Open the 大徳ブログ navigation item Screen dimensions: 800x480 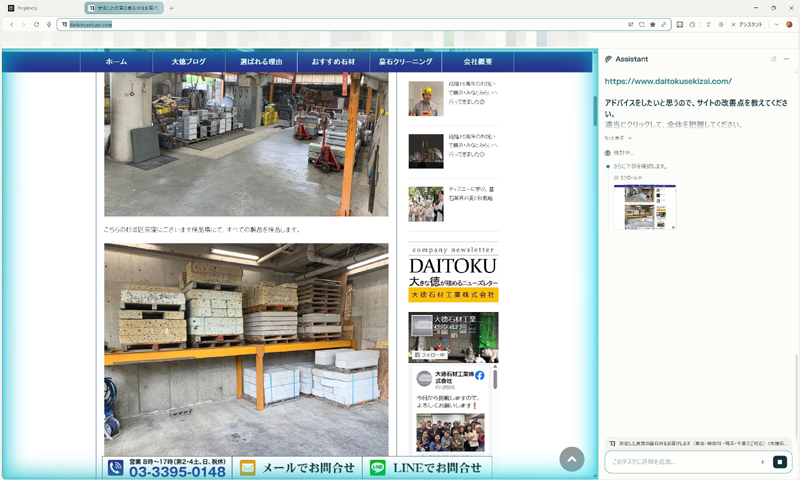tap(188, 62)
